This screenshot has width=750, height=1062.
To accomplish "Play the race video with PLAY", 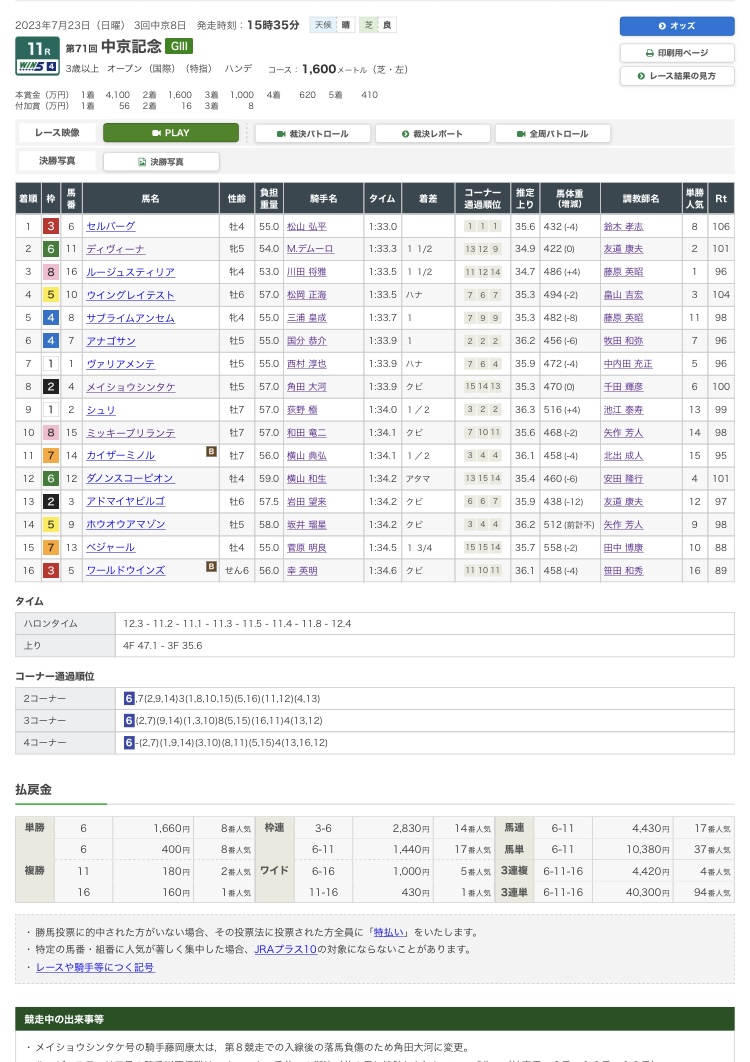I will click(x=171, y=133).
